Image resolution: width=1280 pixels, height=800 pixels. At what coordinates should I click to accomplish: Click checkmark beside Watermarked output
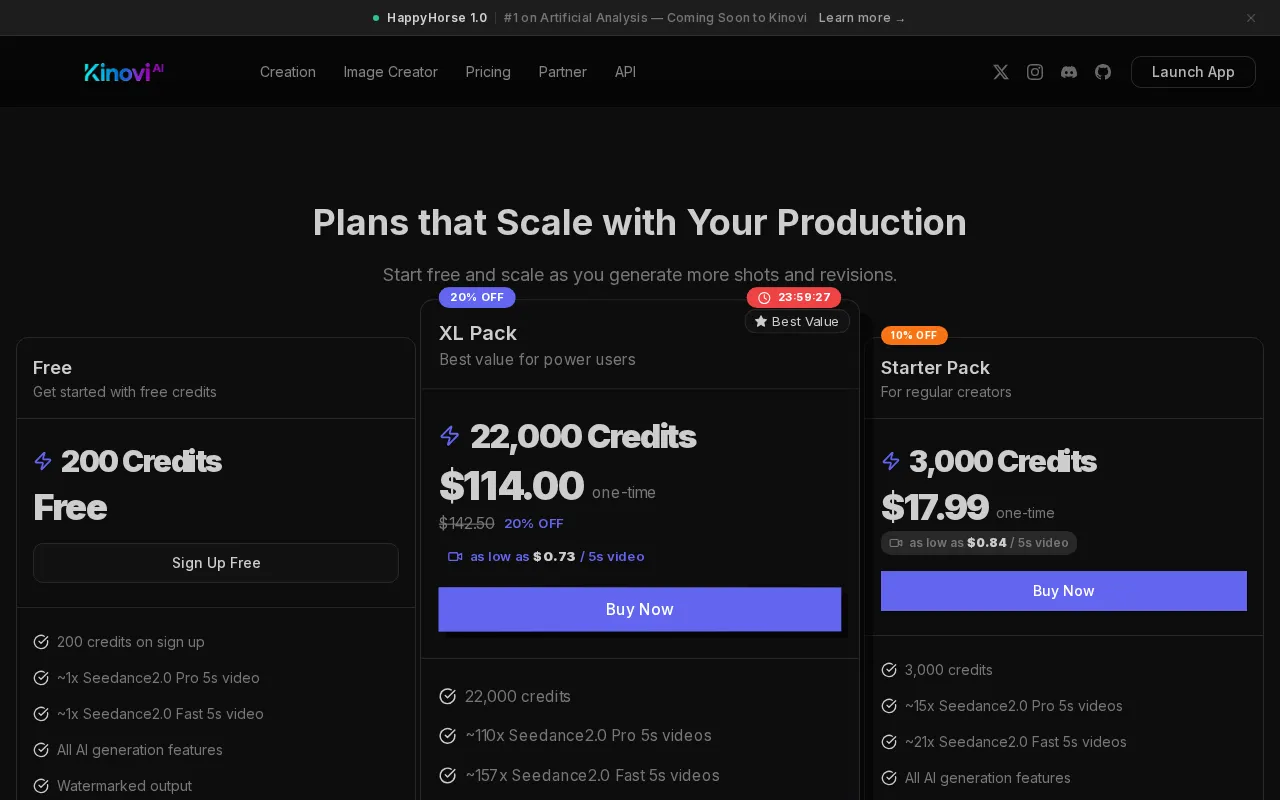[x=41, y=786]
